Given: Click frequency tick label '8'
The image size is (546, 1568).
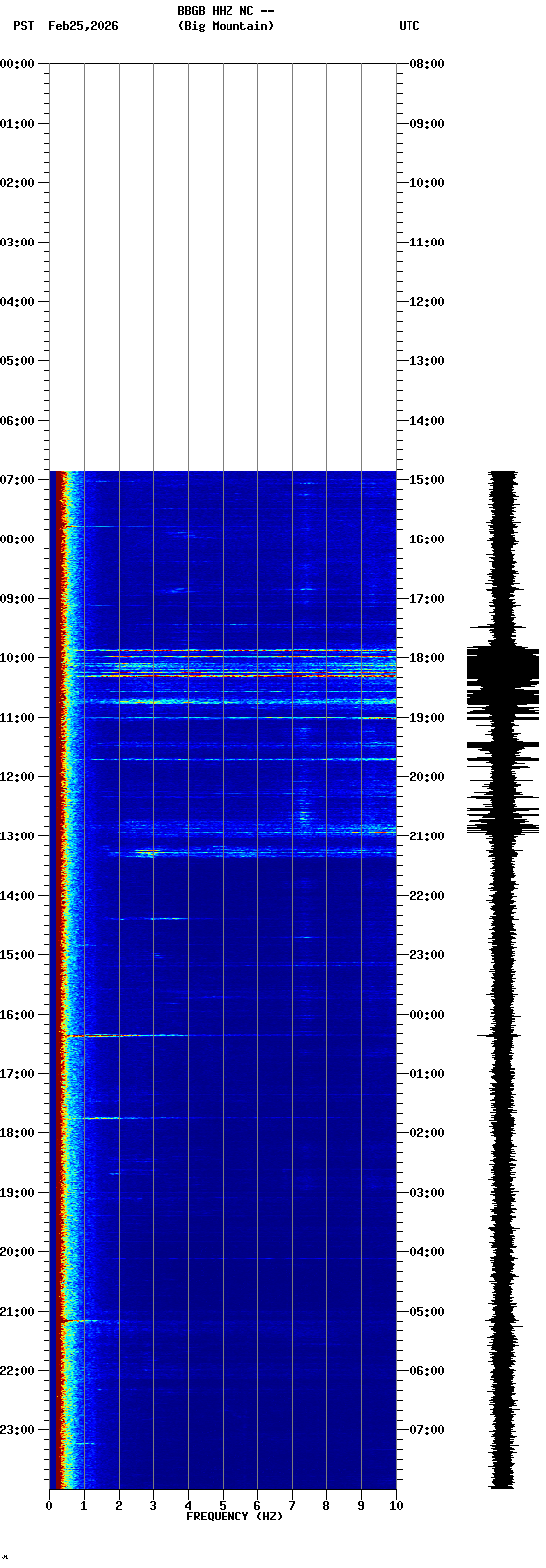Looking at the screenshot, I should pyautogui.click(x=326, y=1506).
